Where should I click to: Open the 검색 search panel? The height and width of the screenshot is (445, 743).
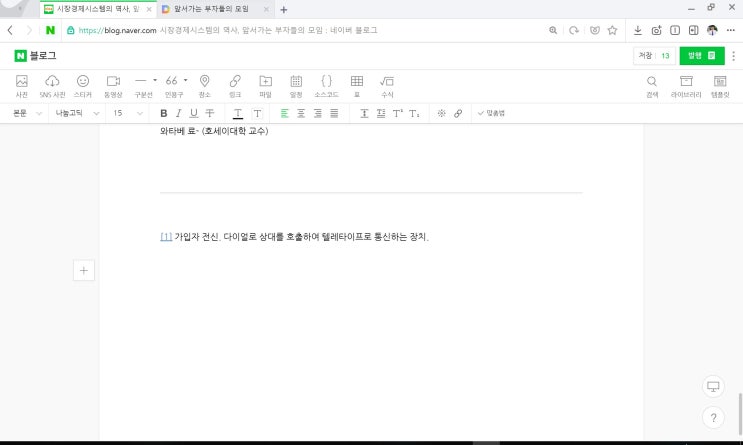[652, 86]
